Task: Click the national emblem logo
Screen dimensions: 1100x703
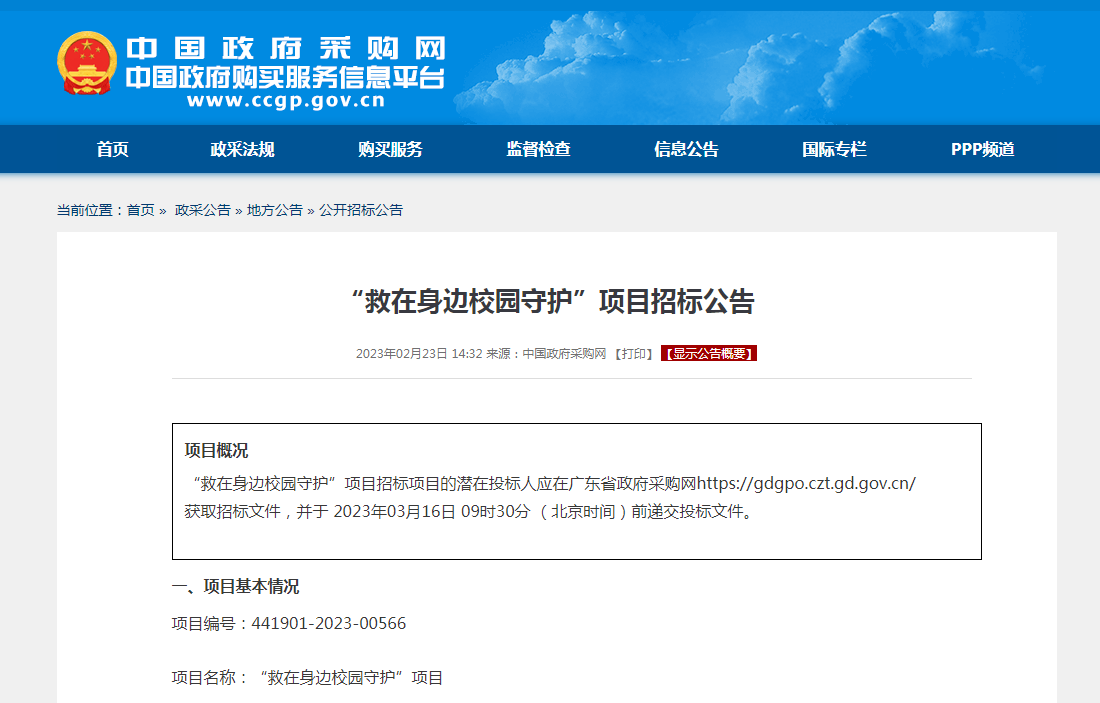Action: tap(87, 63)
